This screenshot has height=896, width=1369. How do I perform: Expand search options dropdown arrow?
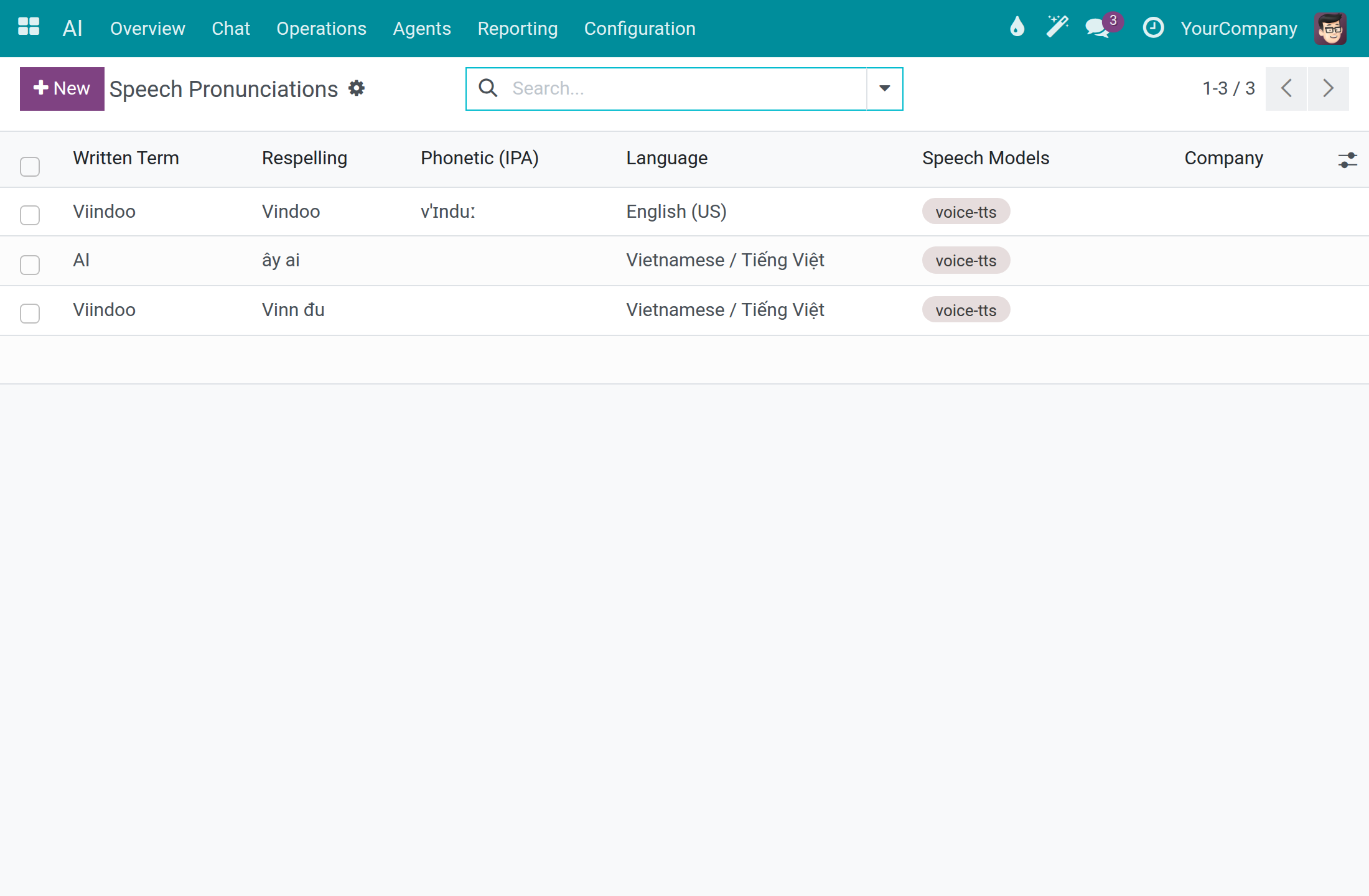coord(884,88)
